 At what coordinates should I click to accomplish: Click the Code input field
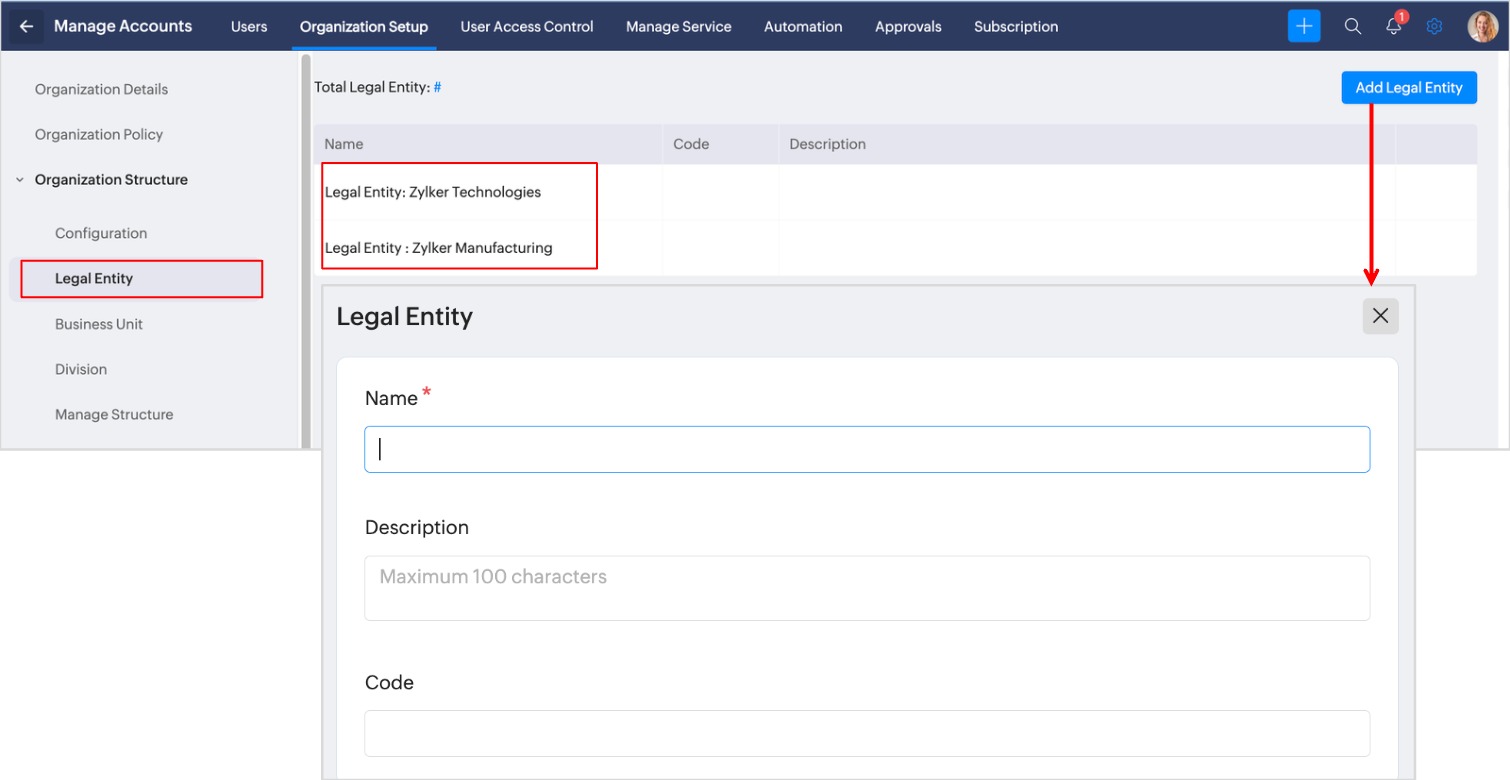click(866, 733)
